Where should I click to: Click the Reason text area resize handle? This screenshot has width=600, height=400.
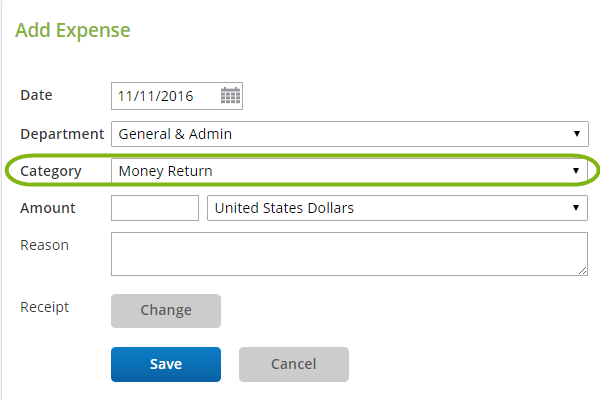(x=582, y=271)
